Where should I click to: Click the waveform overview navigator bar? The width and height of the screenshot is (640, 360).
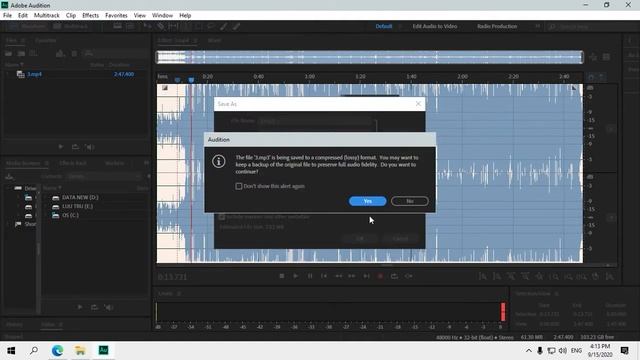pyautogui.click(x=370, y=57)
